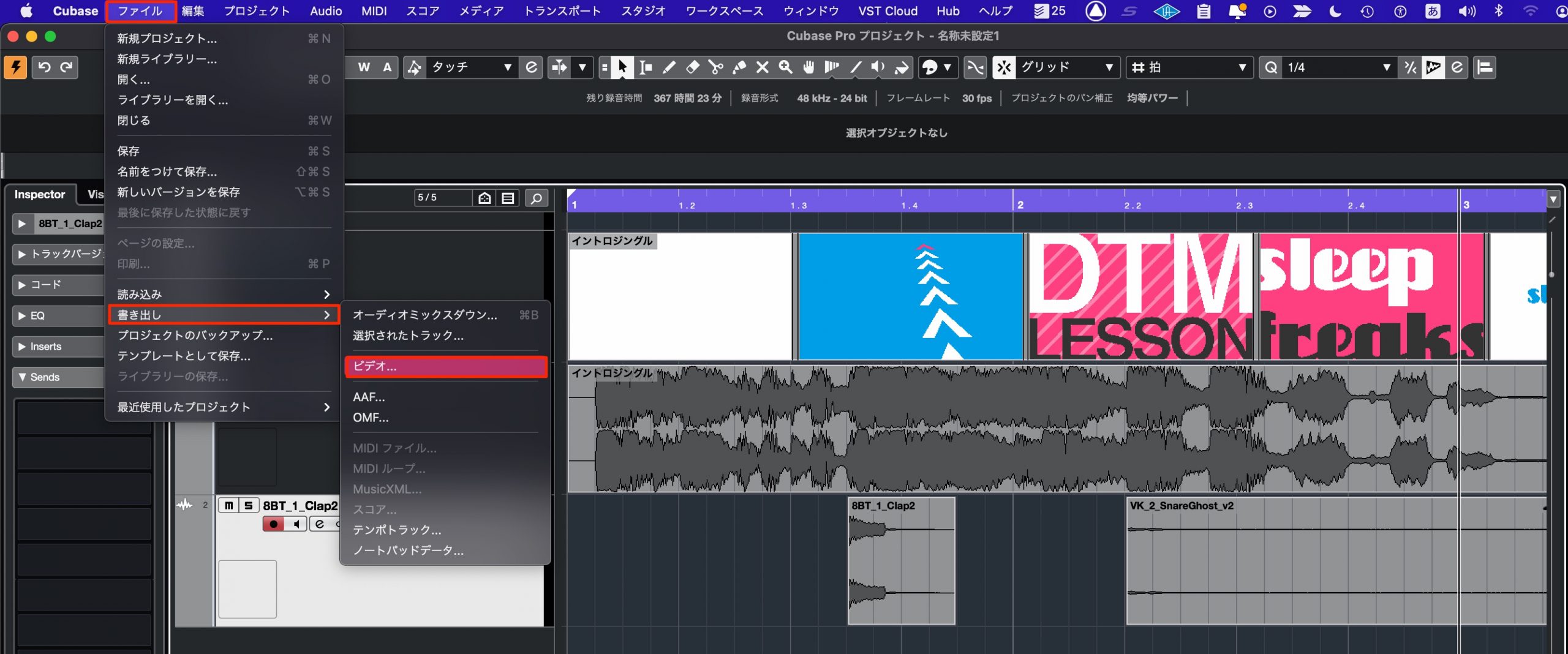Viewport: 1568px width, 654px height.
Task: Choose ビデオ... from export submenu
Action: (x=445, y=366)
